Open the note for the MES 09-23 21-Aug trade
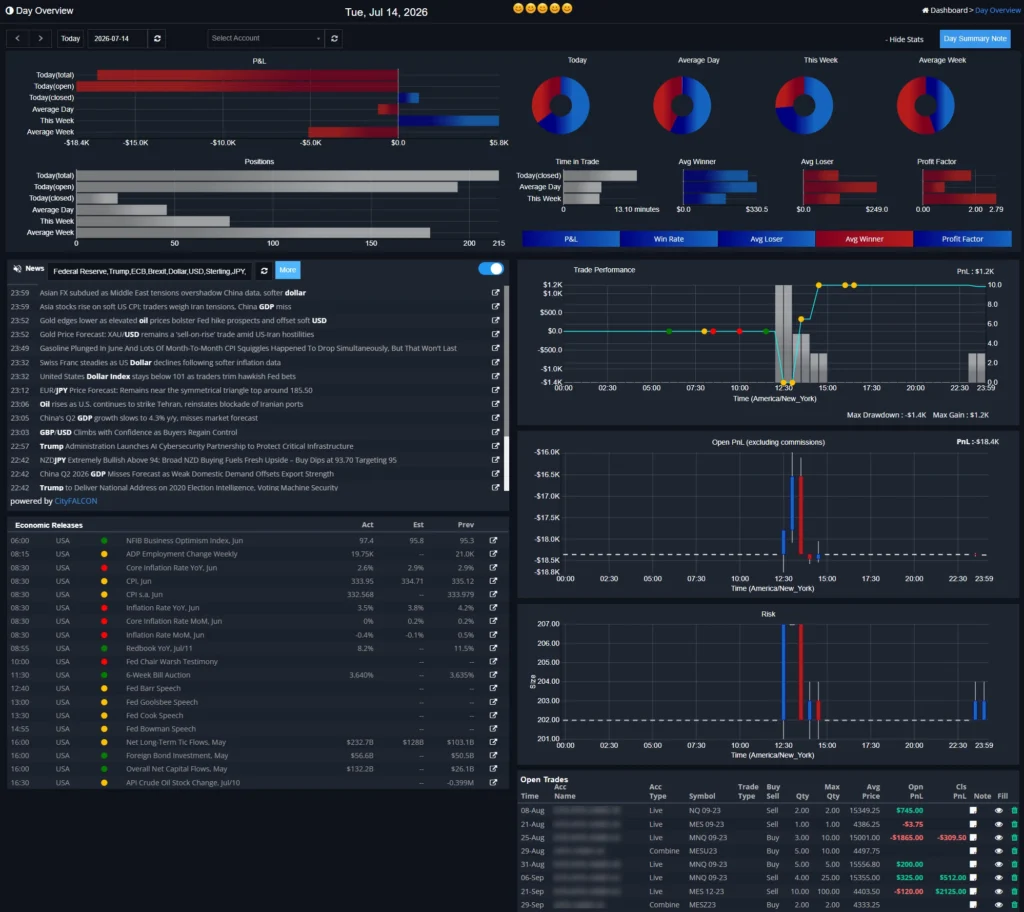 973,824
